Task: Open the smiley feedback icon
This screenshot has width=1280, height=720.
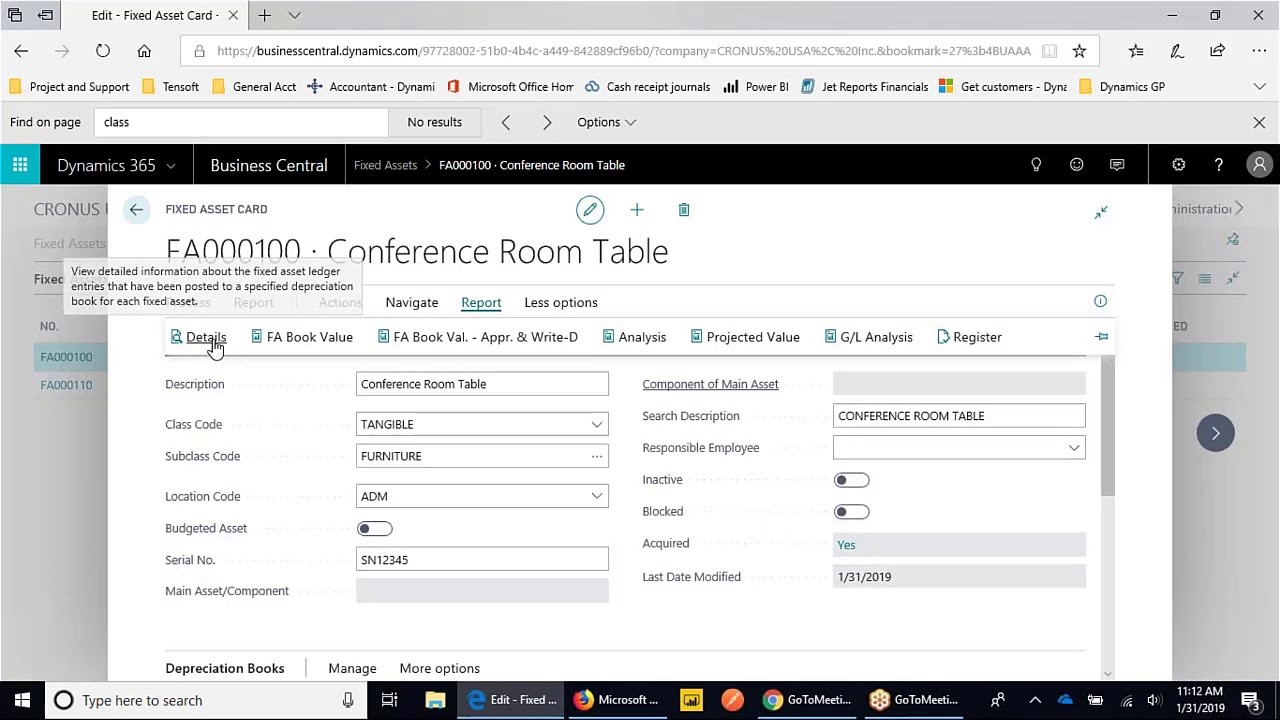Action: [x=1077, y=165]
